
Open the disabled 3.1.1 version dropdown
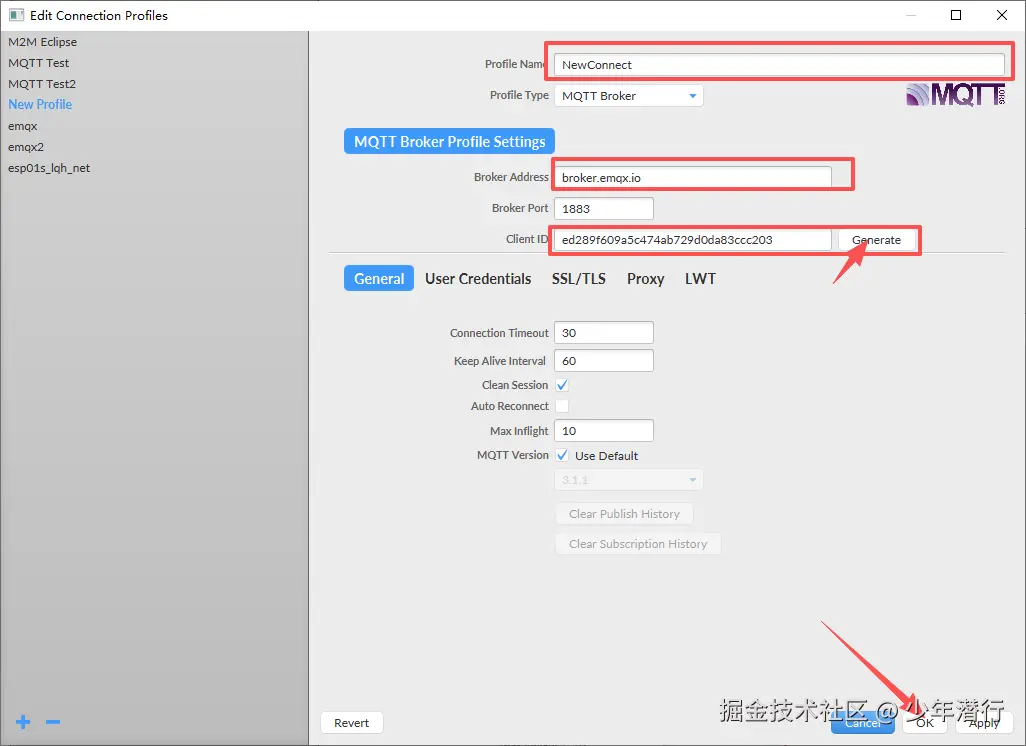pyautogui.click(x=628, y=480)
